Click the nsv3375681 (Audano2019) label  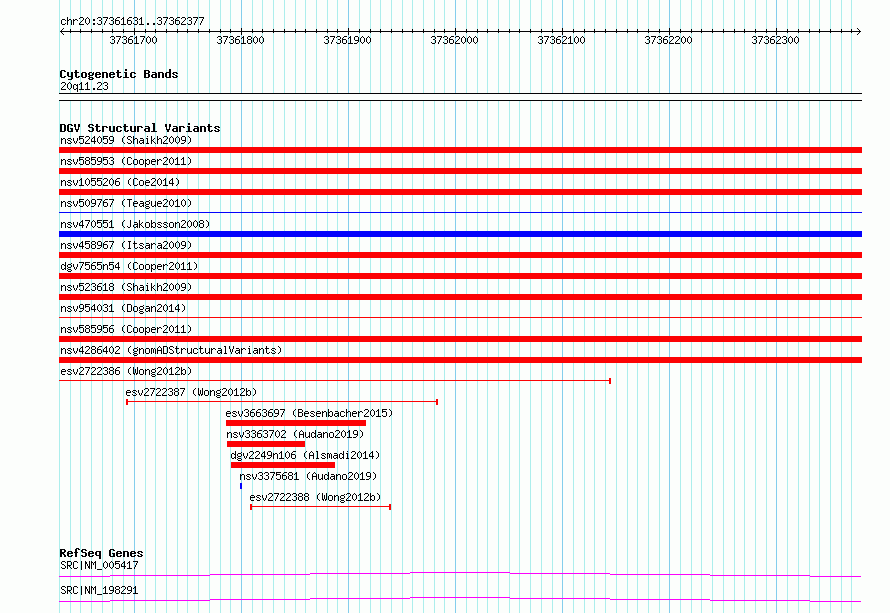click(308, 476)
